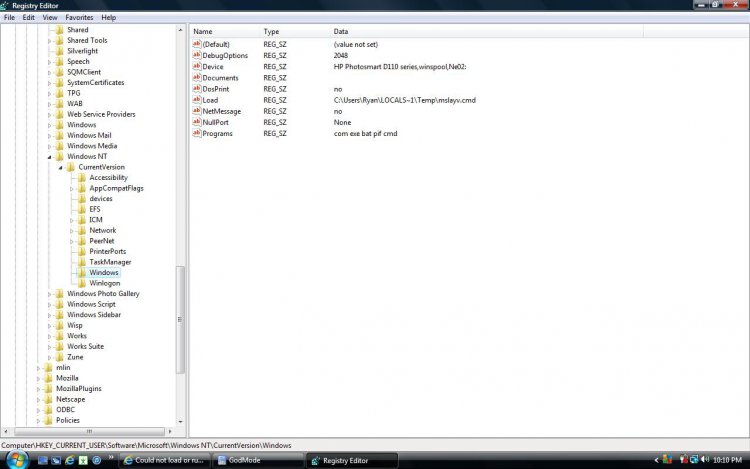Launch Internet Explorer from quick launch
The width and height of the screenshot is (750, 469).
point(70,460)
